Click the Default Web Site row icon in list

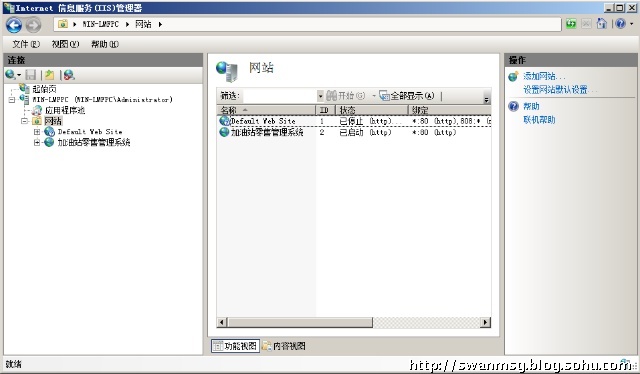tap(224, 121)
